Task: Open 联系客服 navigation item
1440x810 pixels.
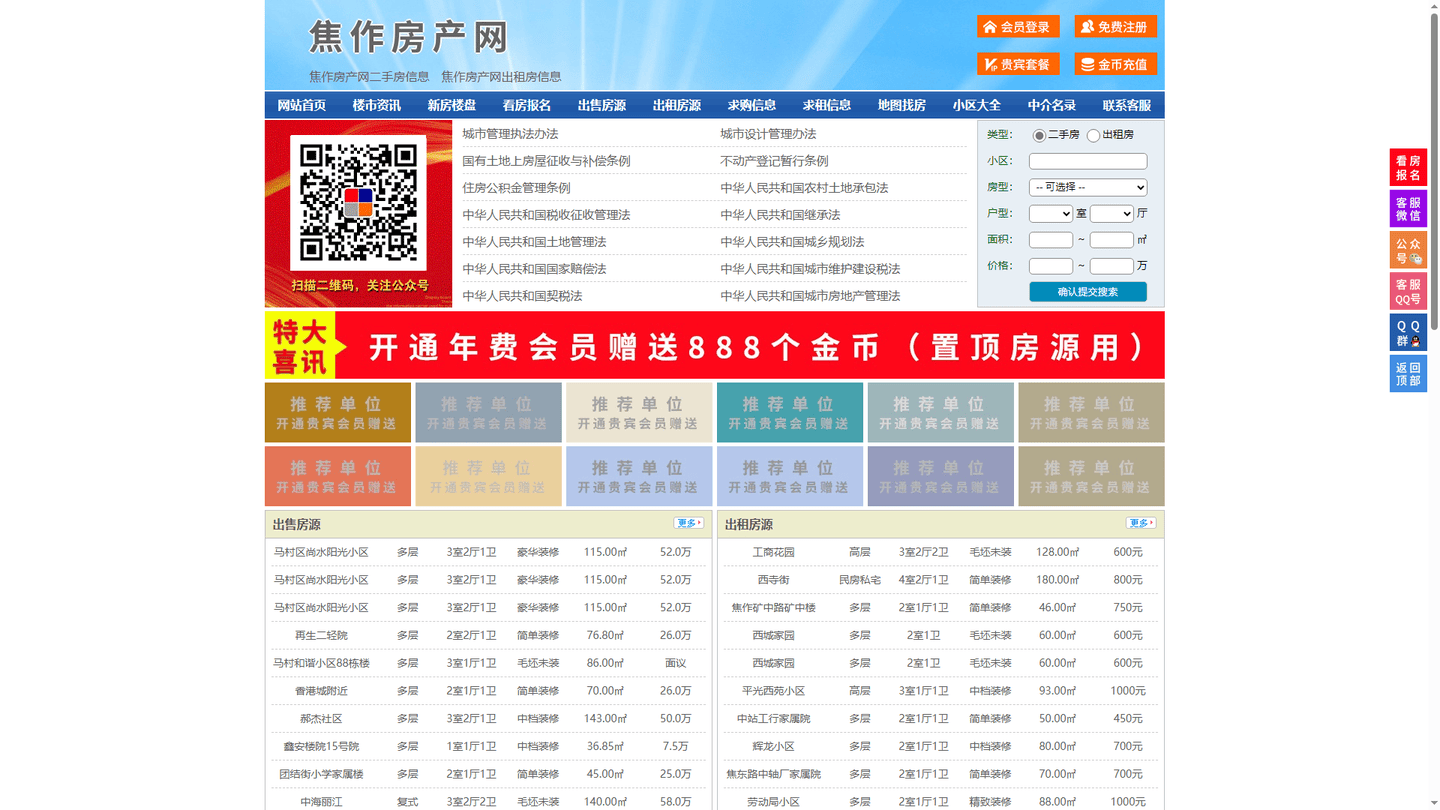Action: [1127, 105]
